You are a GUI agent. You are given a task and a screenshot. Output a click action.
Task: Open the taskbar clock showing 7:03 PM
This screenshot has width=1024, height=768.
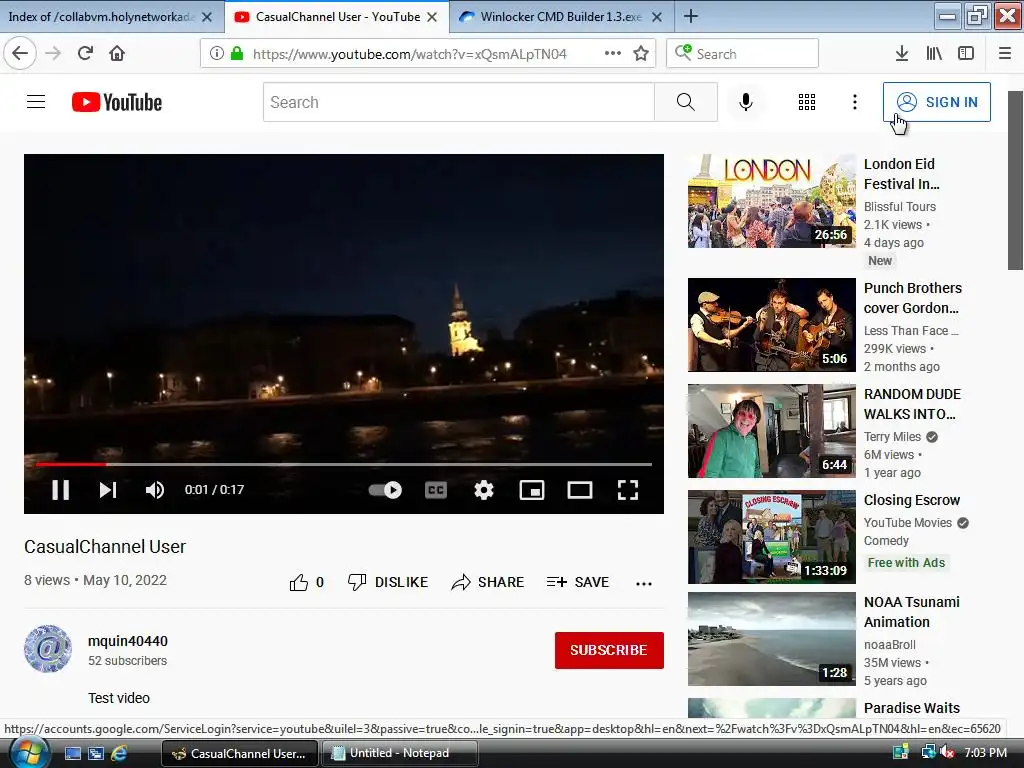pos(985,753)
